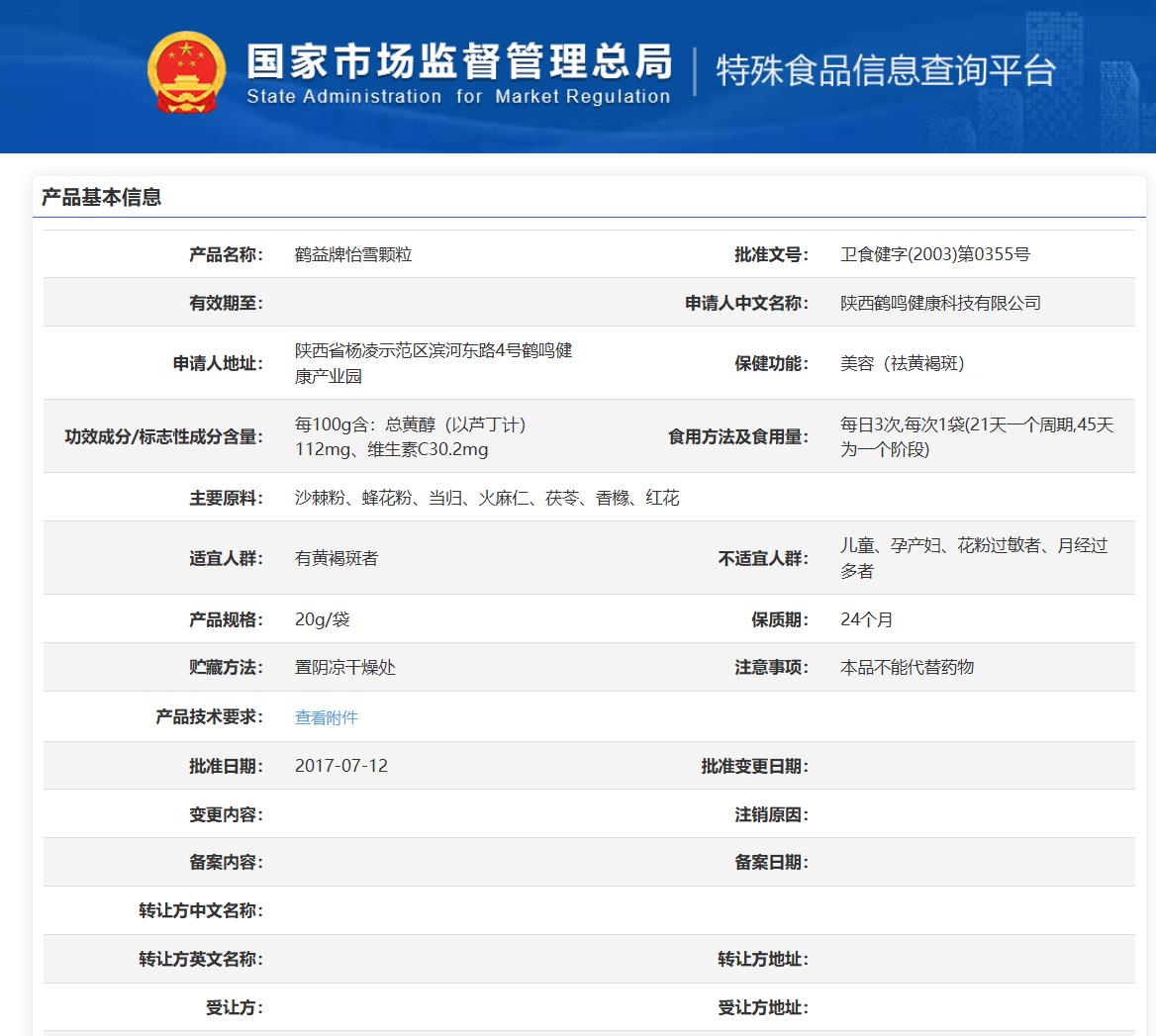Click the 变更内容 label
1156x1036 pixels.
(226, 814)
